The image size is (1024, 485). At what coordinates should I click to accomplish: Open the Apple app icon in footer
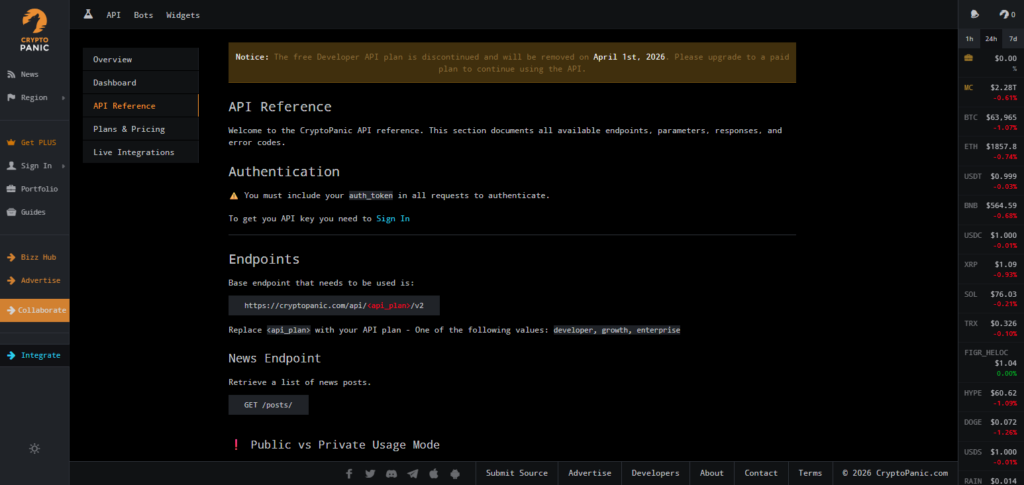click(x=433, y=473)
